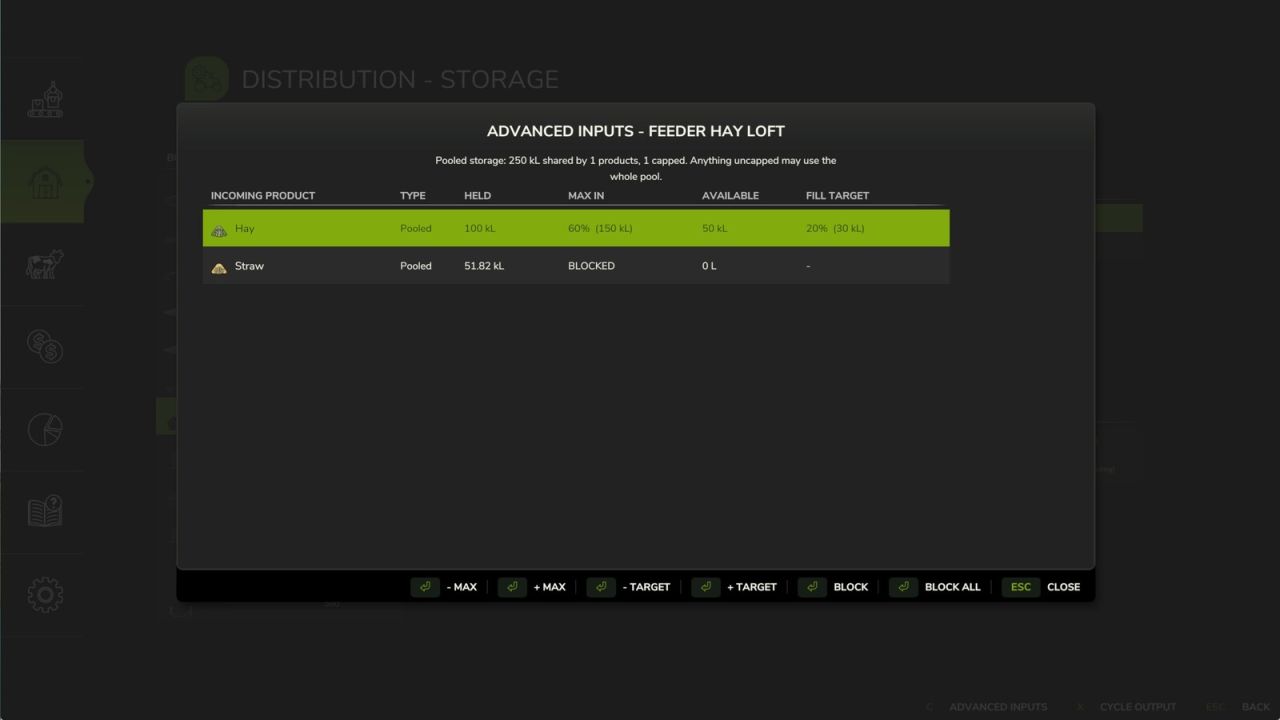Screen dimensions: 1280x720
Task: Click the key icon beside BLOCK ALL
Action: [903, 587]
